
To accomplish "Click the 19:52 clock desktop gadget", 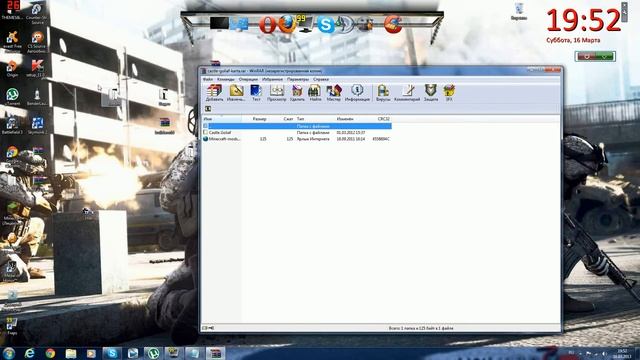I will 583,20.
